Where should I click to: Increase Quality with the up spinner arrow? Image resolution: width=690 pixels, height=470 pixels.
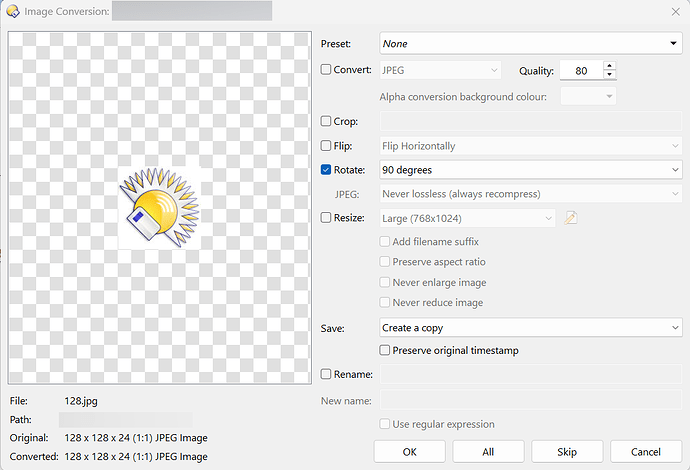(609, 66)
